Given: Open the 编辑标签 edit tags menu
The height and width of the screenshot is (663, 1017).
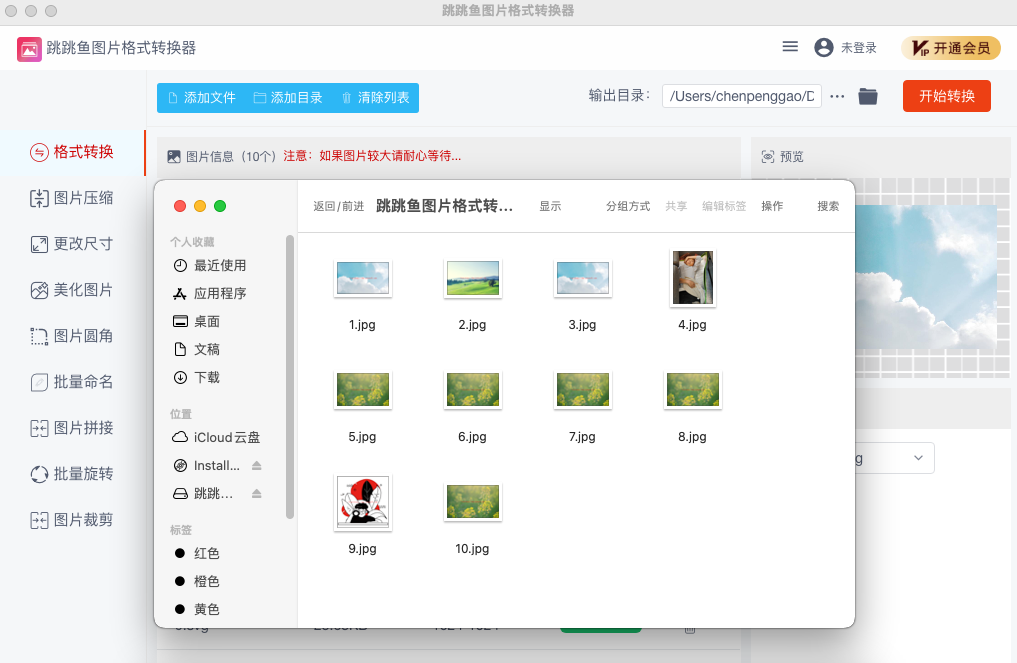Looking at the screenshot, I should pos(723,206).
